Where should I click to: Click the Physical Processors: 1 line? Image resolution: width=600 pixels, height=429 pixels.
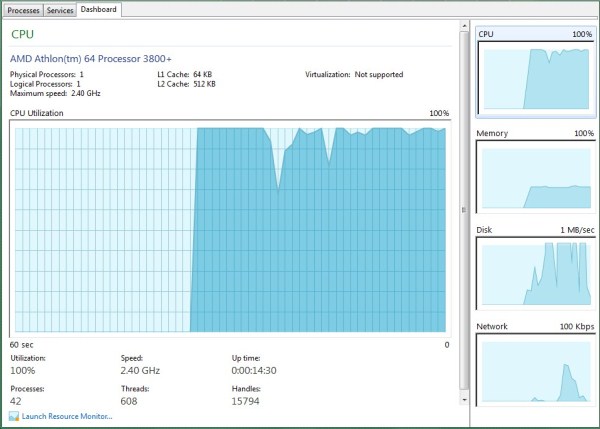pos(47,75)
